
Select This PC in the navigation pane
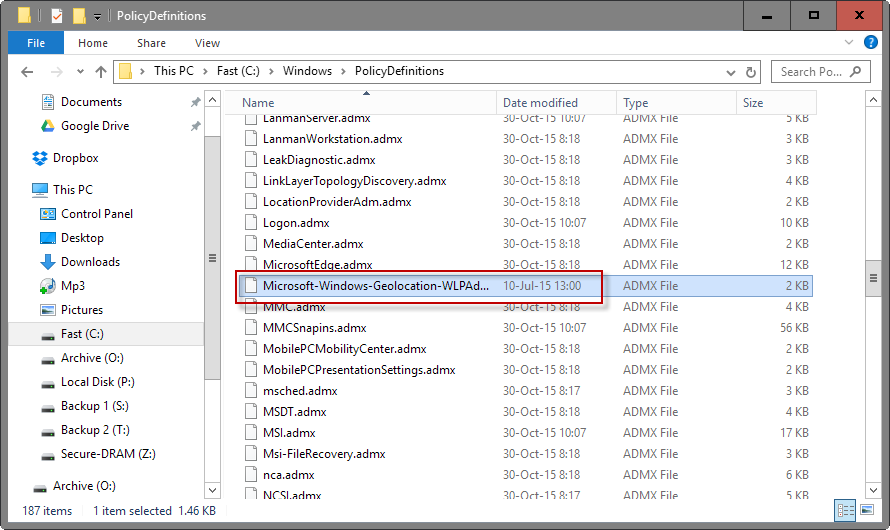[x=73, y=190]
